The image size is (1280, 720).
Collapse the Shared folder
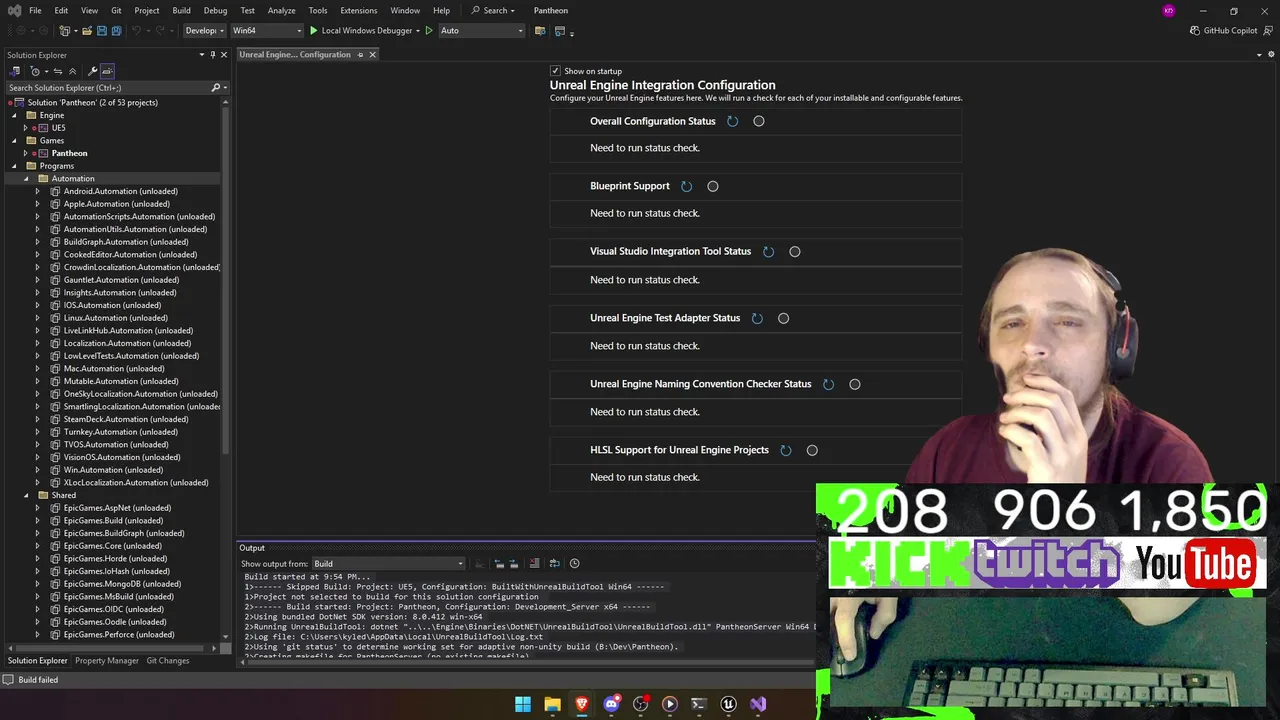pos(26,495)
